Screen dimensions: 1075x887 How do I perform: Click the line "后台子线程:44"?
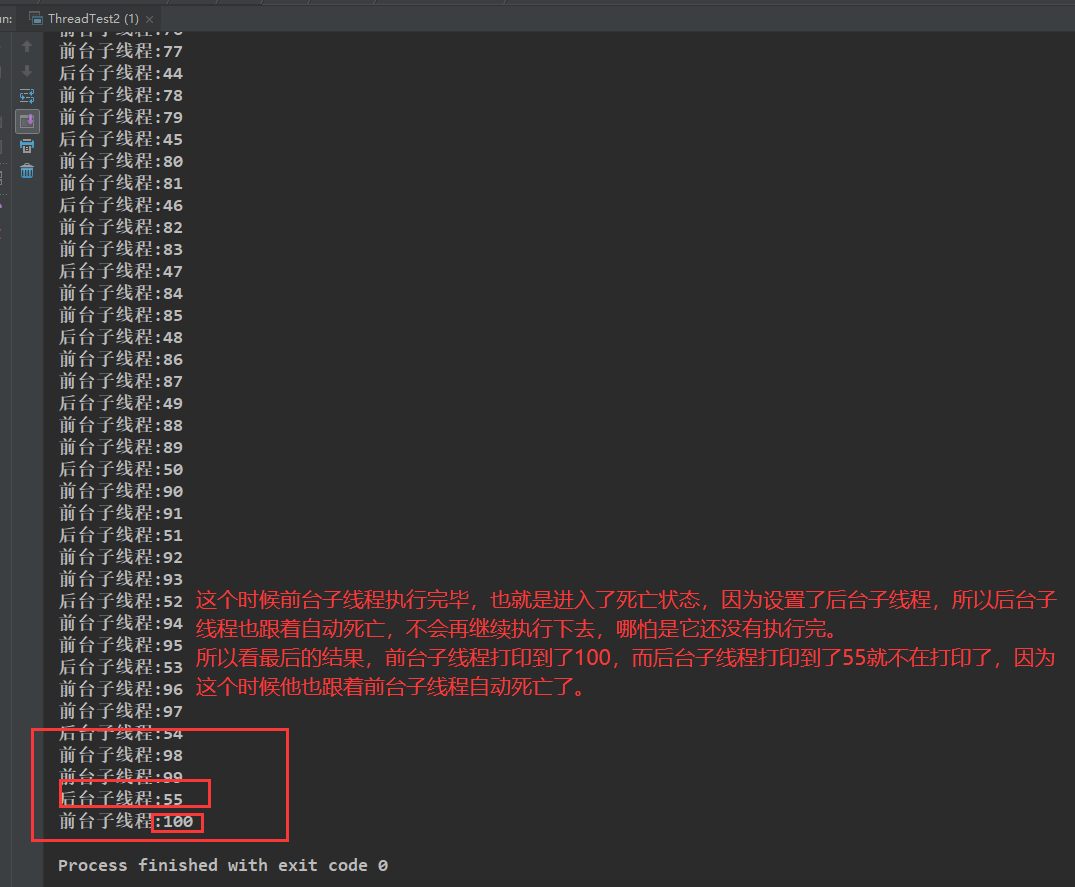[121, 73]
